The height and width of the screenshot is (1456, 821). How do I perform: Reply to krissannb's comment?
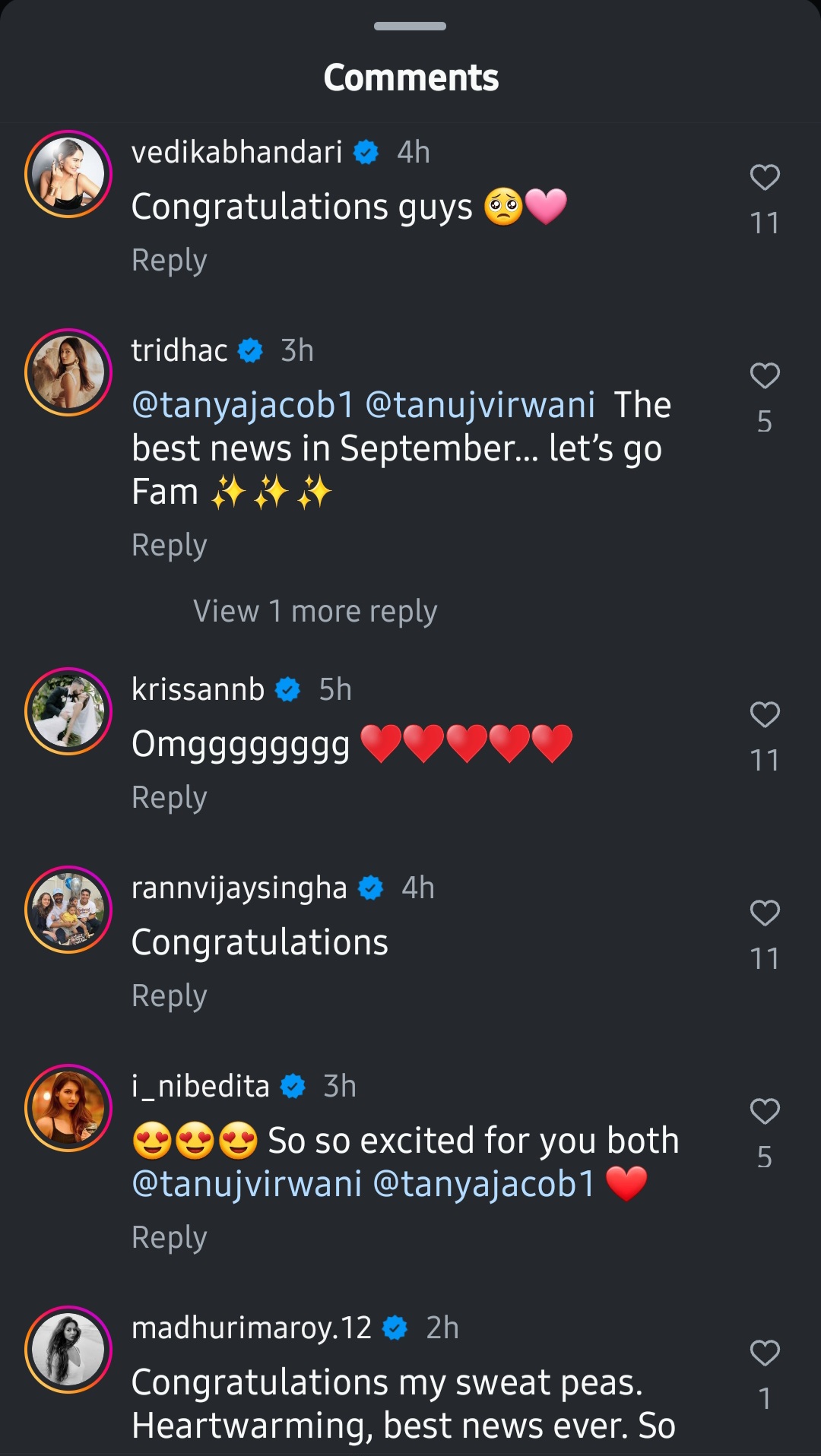coord(169,797)
